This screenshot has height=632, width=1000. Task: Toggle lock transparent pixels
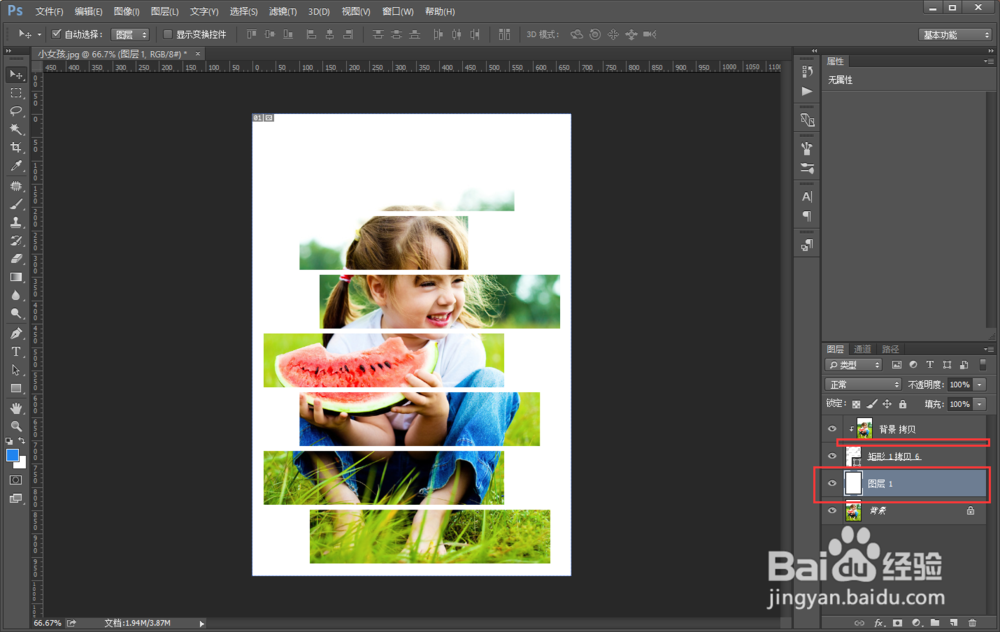point(857,404)
